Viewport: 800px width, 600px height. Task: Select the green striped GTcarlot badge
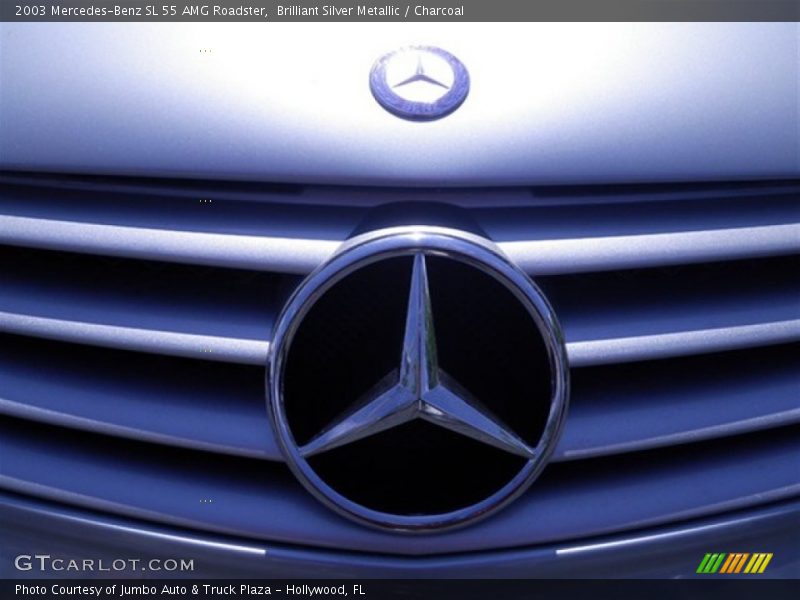pos(735,562)
